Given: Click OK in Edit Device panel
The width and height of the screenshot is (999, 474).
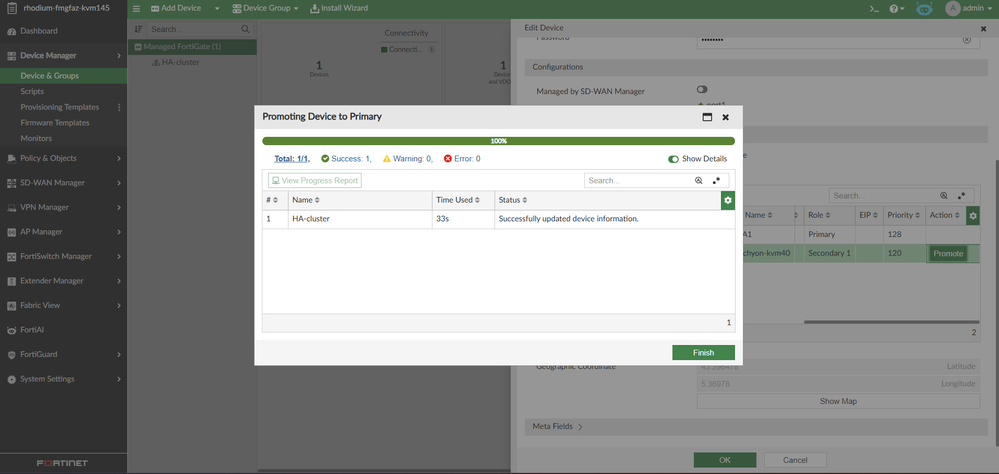Looking at the screenshot, I should pyautogui.click(x=725, y=460).
